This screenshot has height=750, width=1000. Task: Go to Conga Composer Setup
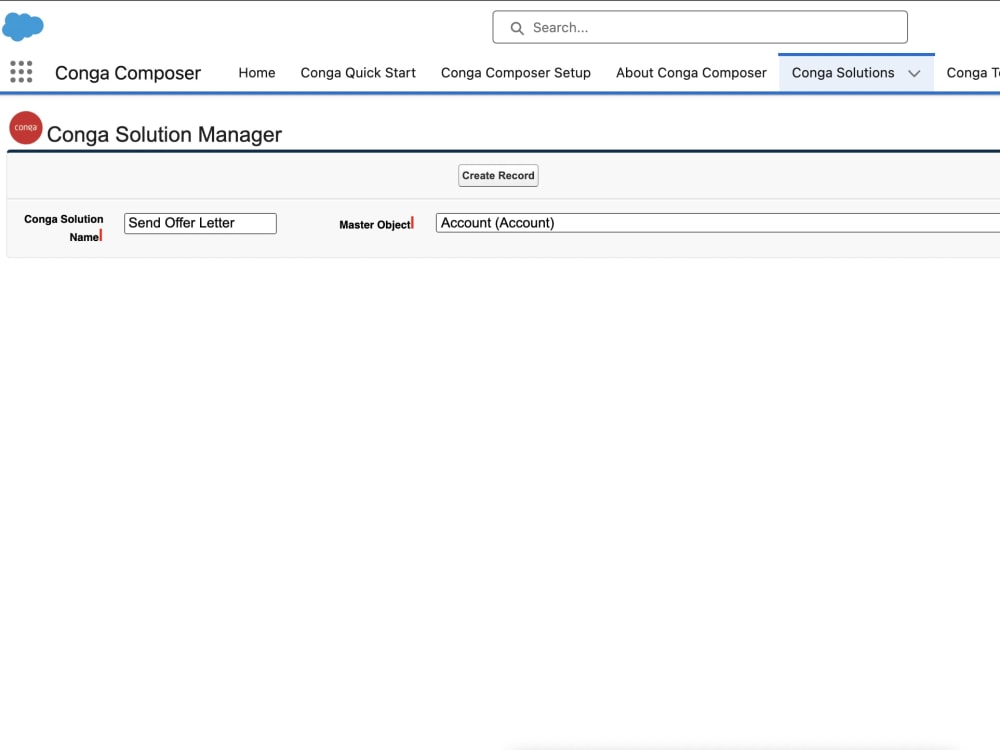(x=516, y=72)
